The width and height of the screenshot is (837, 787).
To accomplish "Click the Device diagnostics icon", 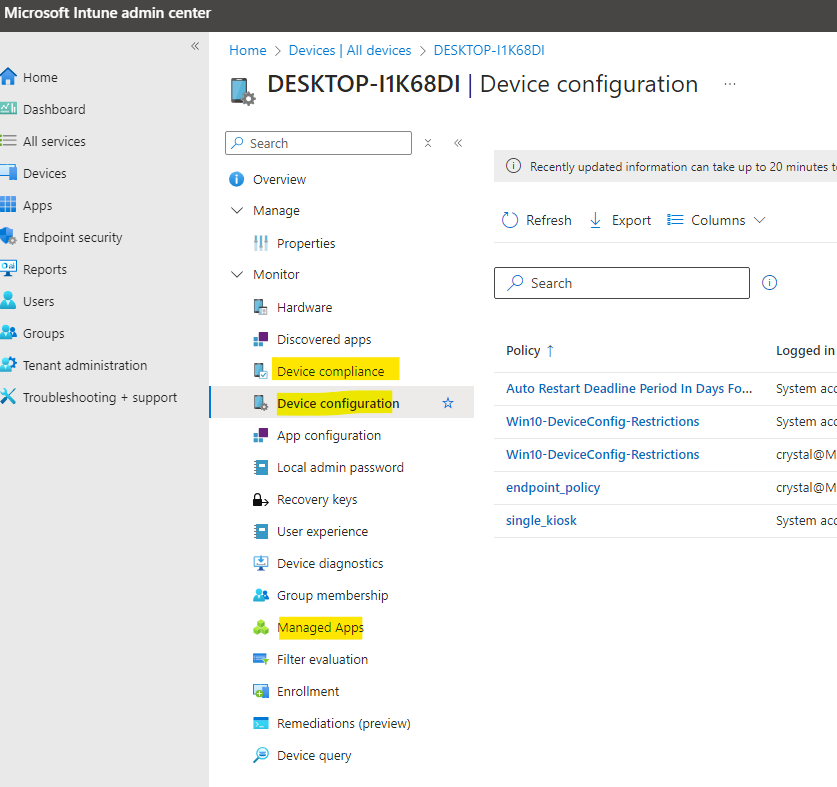I will [x=260, y=563].
